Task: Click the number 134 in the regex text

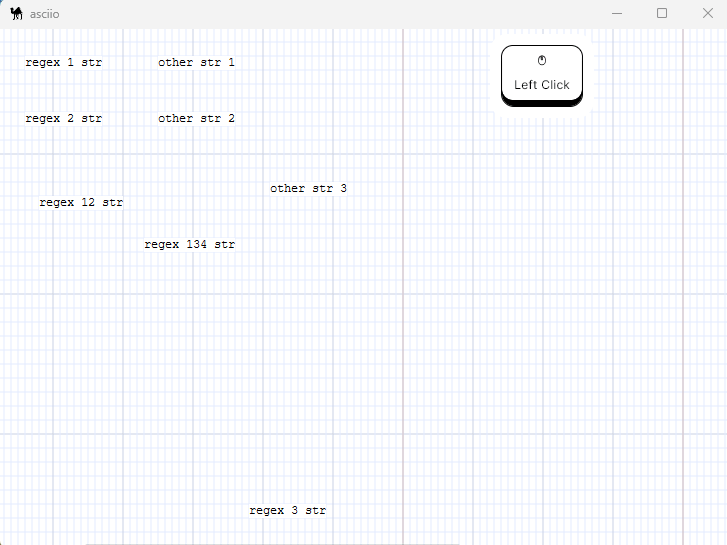Action: 197,245
